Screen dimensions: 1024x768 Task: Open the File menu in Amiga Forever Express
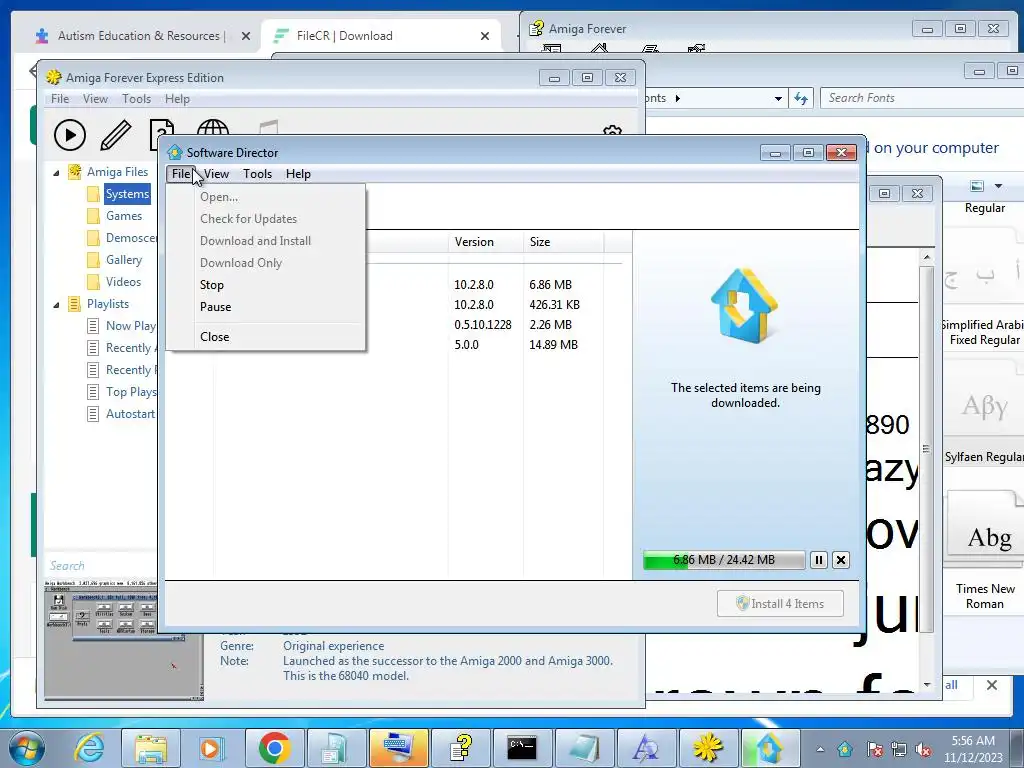(x=59, y=99)
